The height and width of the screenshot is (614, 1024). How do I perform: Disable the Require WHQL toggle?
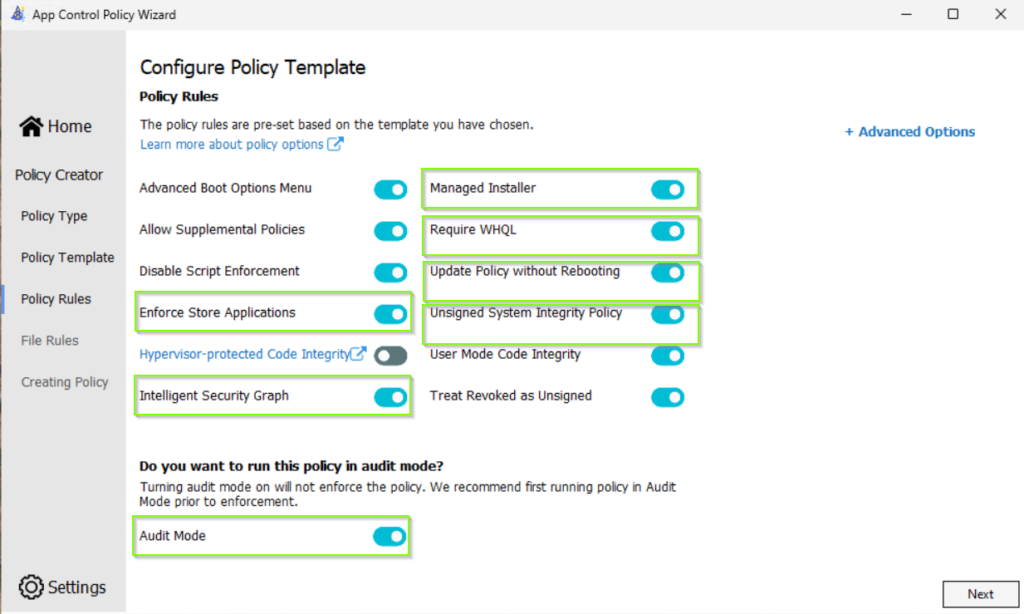(667, 231)
